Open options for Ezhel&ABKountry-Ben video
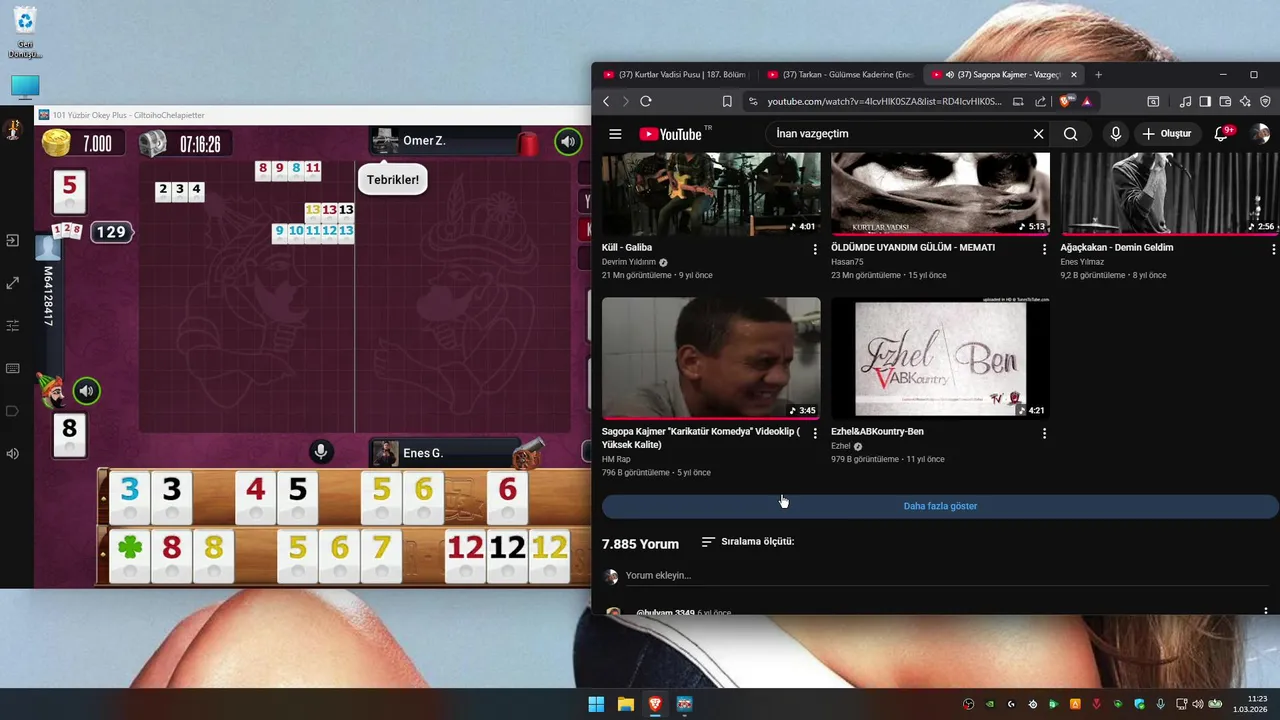 coord(1044,433)
